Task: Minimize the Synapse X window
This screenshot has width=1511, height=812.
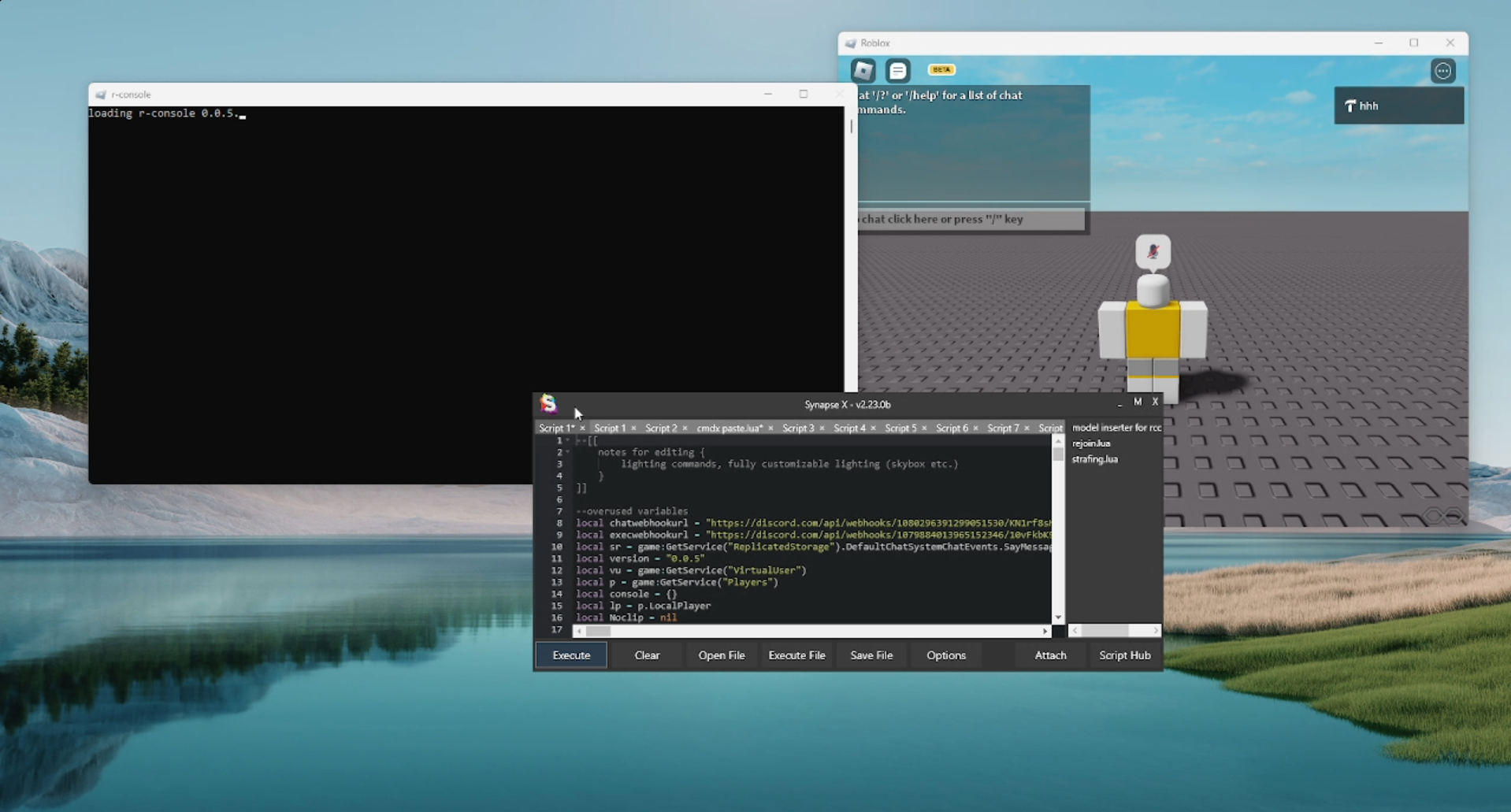Action: (1119, 403)
